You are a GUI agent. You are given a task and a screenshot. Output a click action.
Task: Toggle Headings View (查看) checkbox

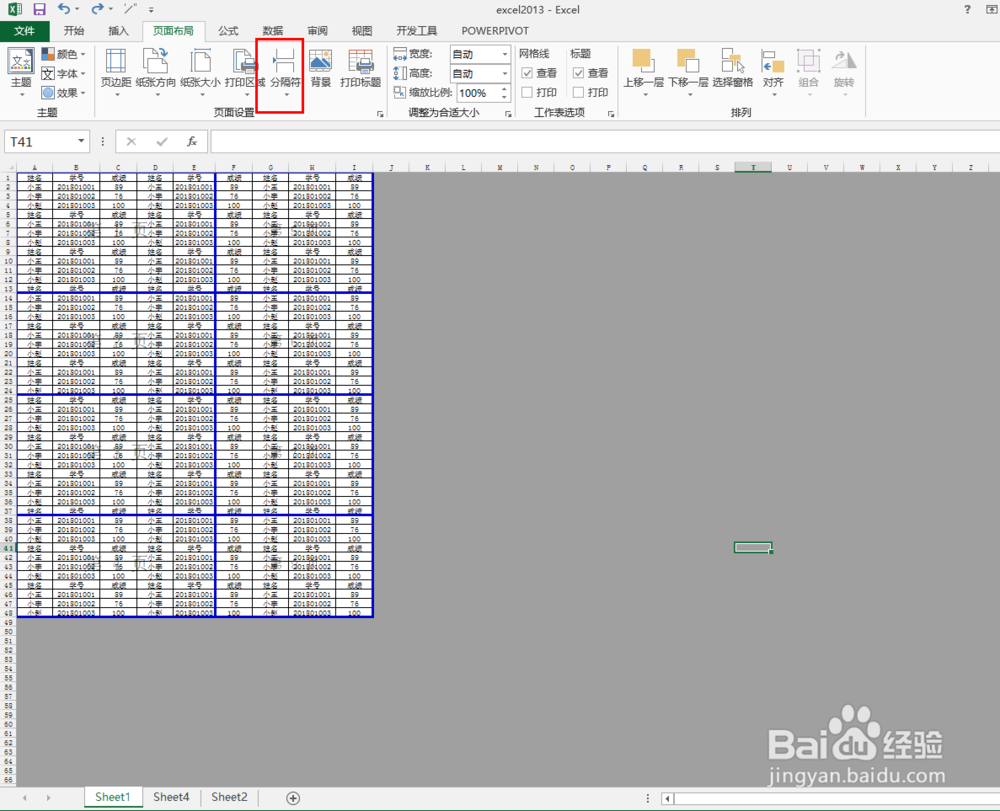(x=578, y=73)
